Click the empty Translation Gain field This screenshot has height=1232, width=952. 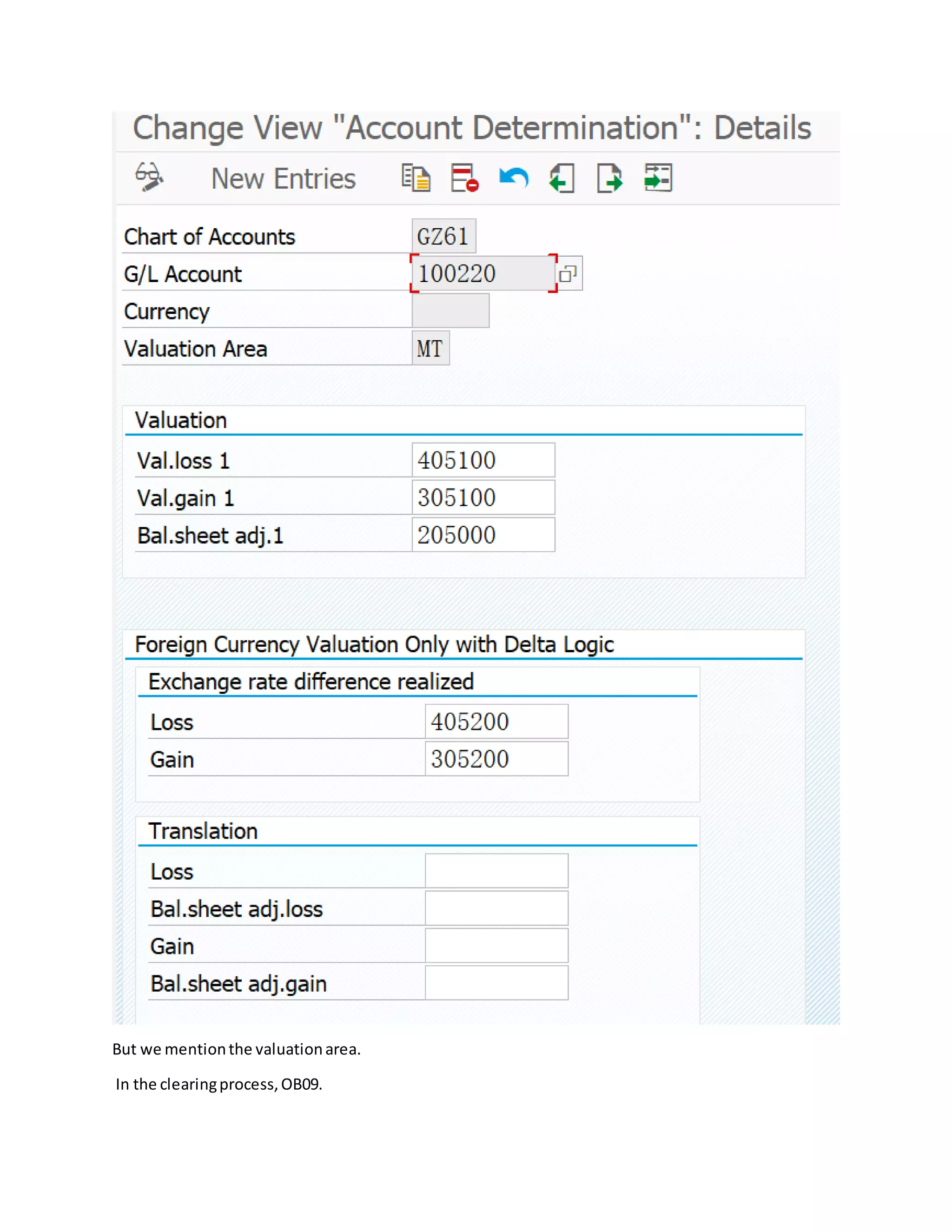coord(496,946)
